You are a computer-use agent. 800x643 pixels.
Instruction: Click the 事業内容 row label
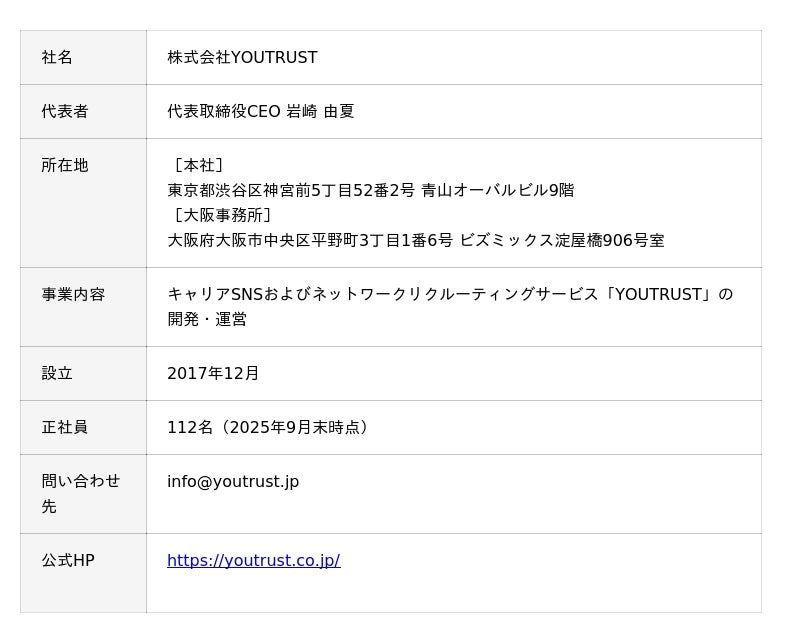(73, 294)
